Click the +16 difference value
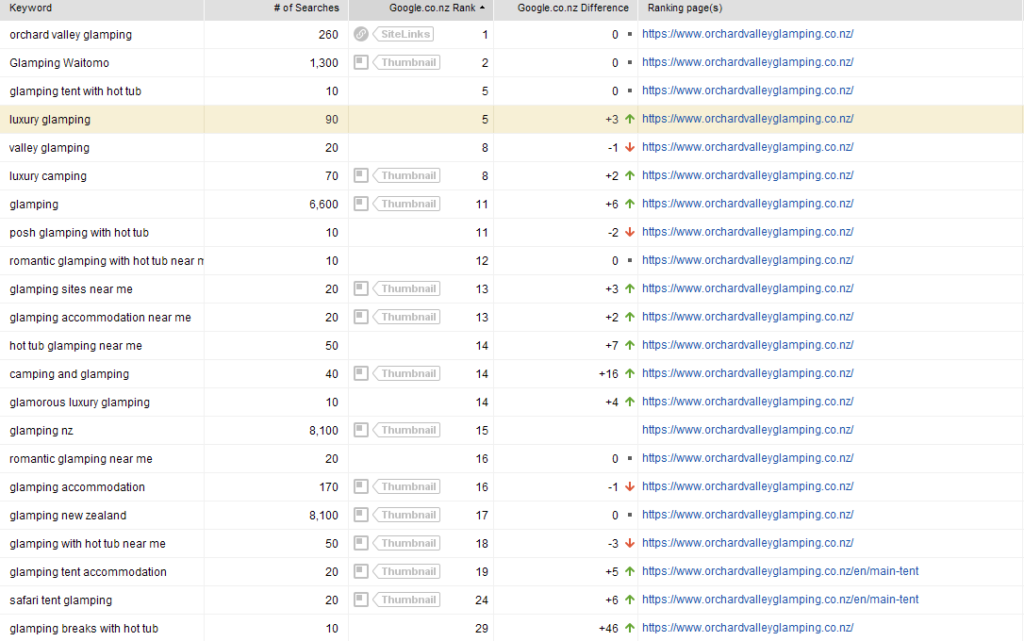This screenshot has width=1024, height=641. [609, 374]
